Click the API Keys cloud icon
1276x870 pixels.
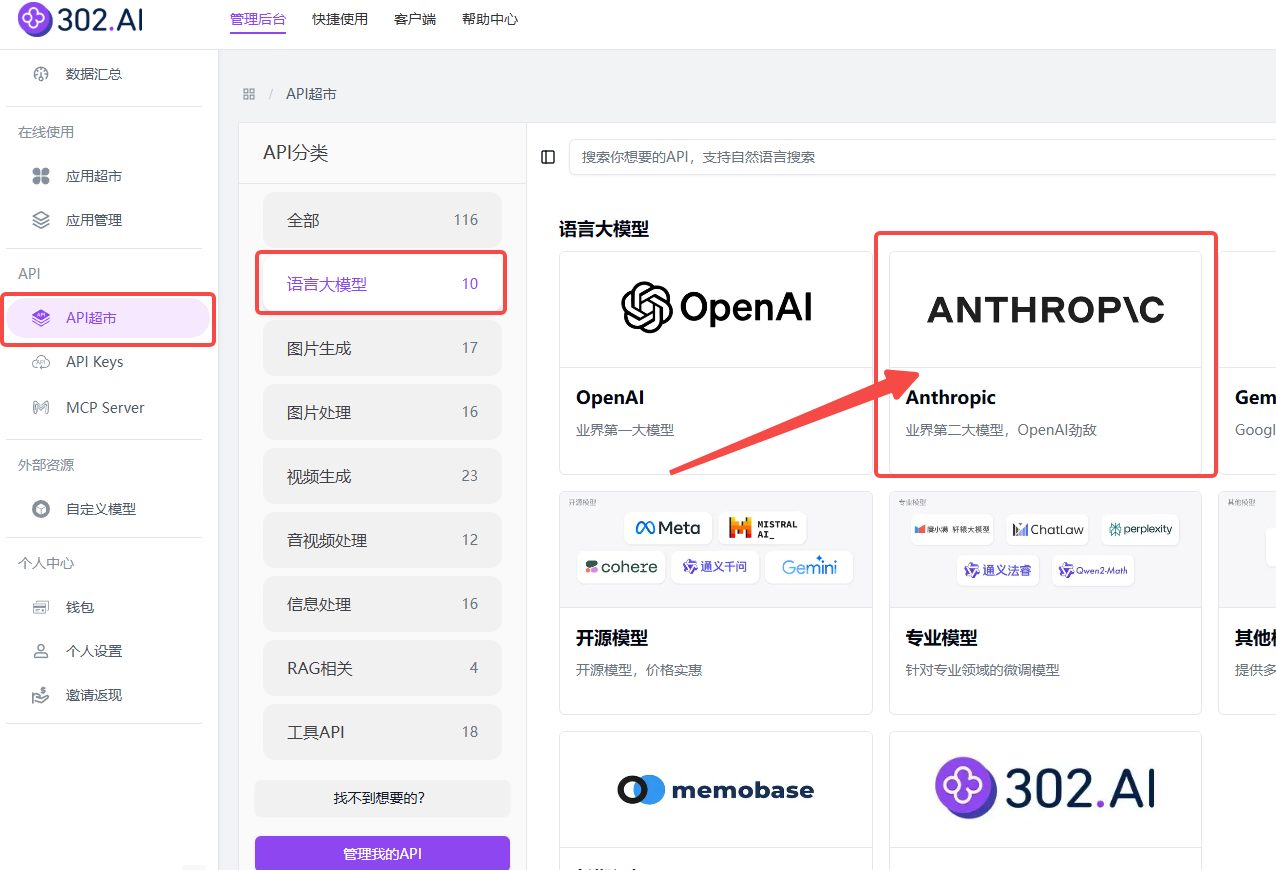[41, 362]
